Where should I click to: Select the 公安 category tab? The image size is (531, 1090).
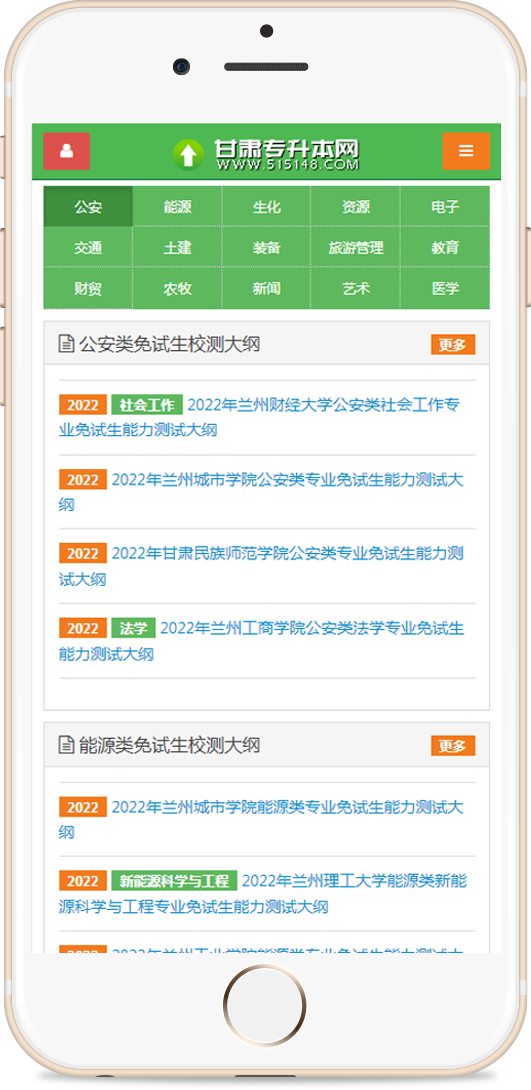tap(88, 206)
